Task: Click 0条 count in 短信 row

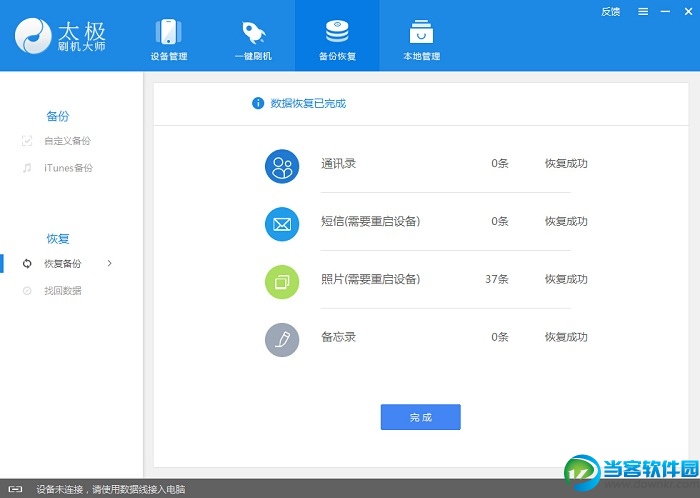Action: 500,221
